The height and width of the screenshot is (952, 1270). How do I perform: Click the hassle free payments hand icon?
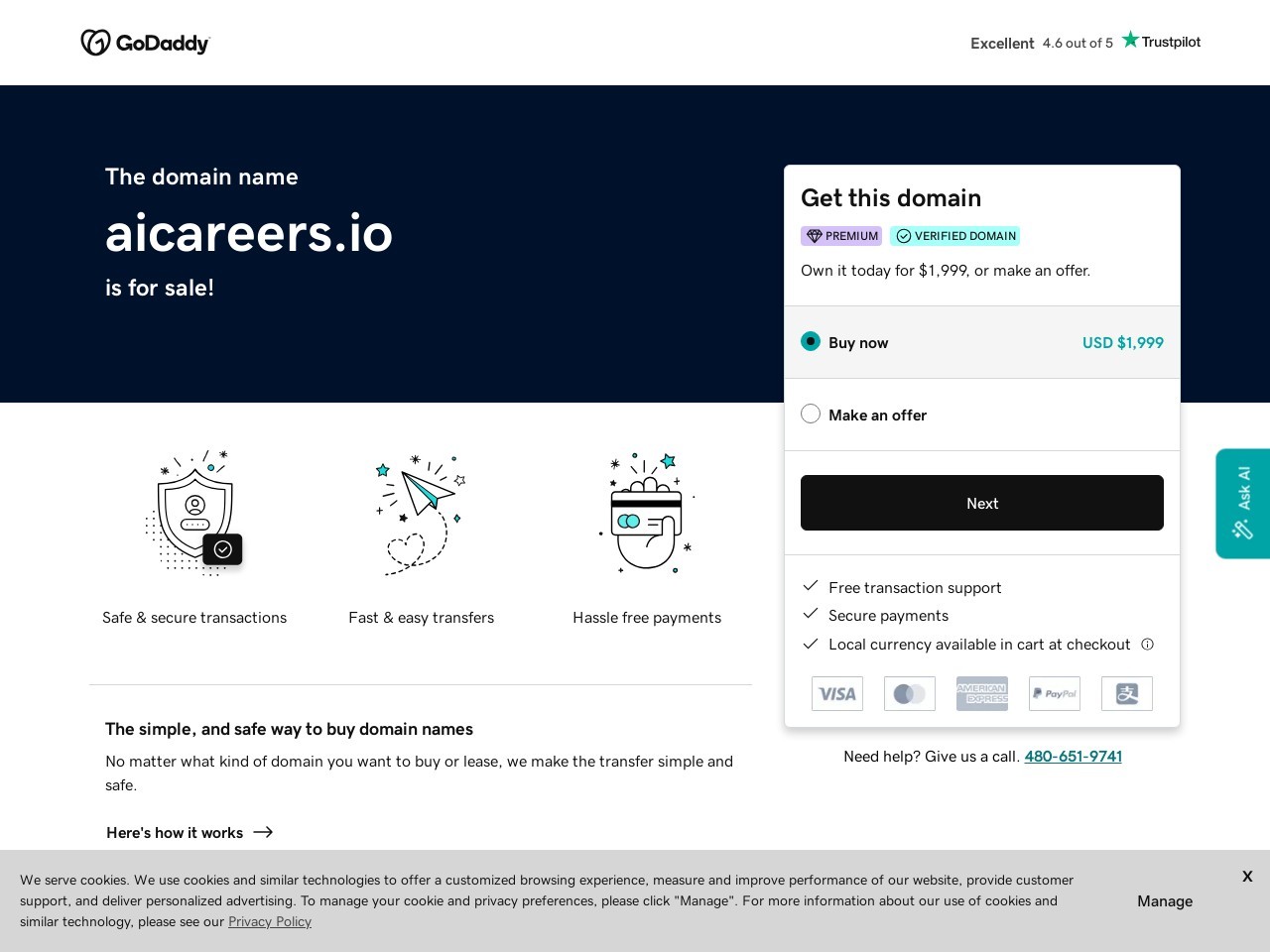[647, 513]
